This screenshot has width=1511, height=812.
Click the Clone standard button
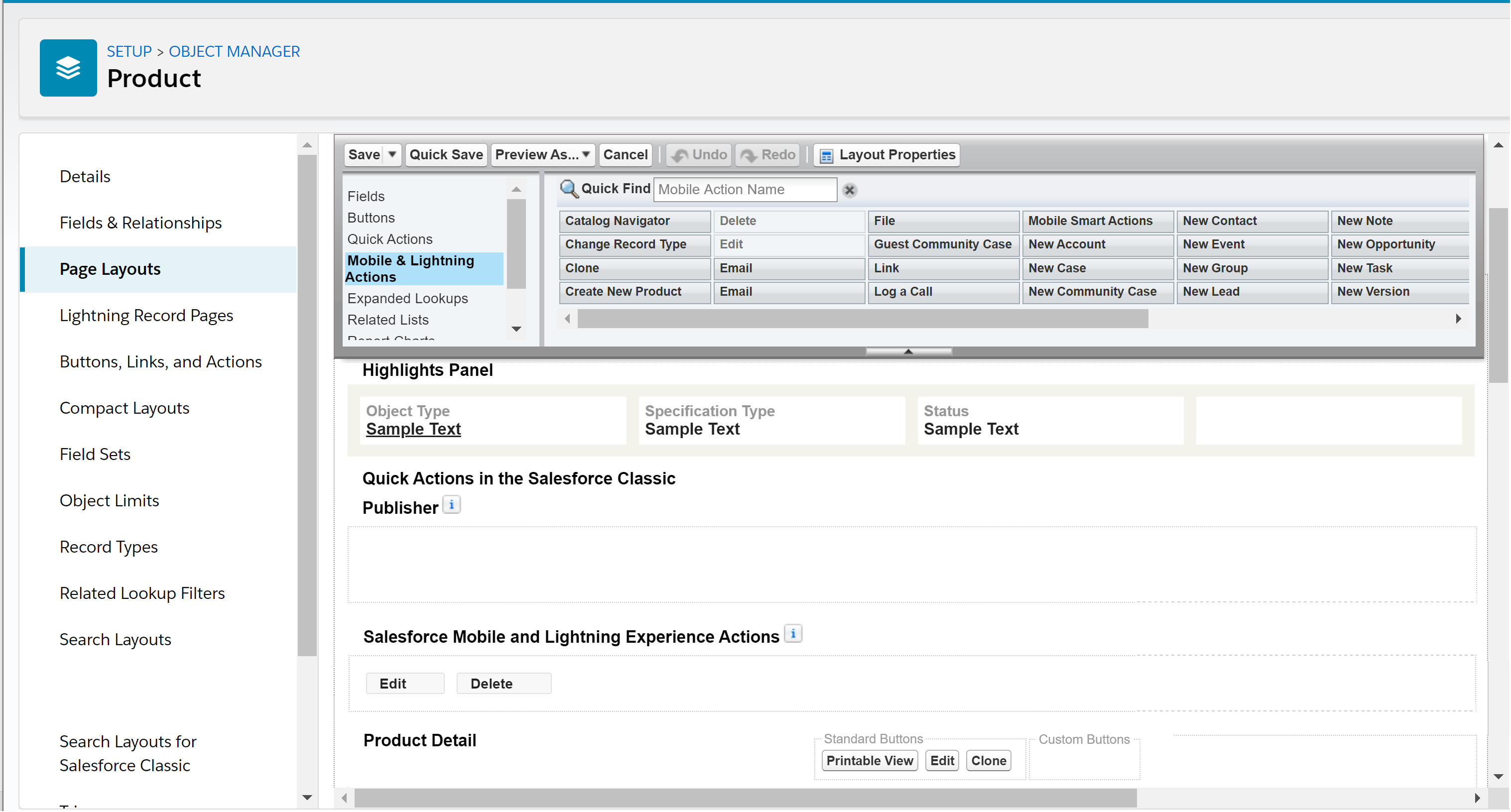click(989, 760)
